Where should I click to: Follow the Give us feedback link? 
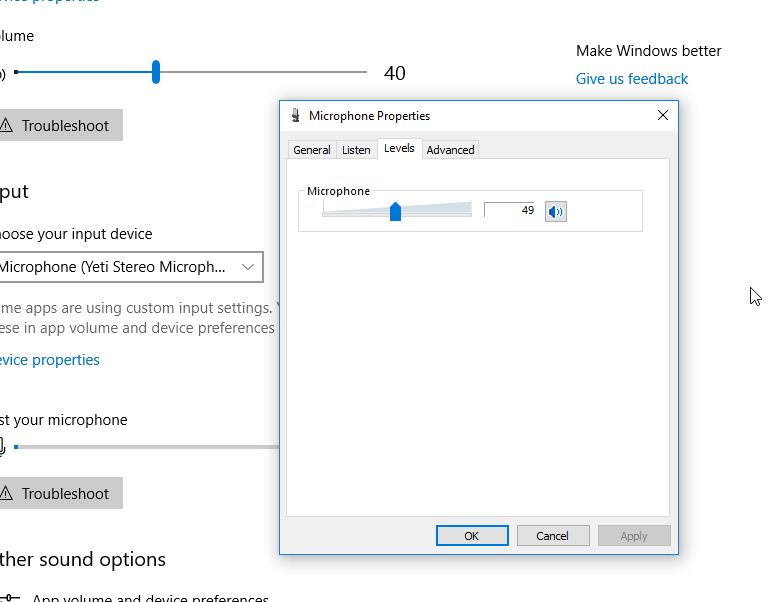[631, 79]
